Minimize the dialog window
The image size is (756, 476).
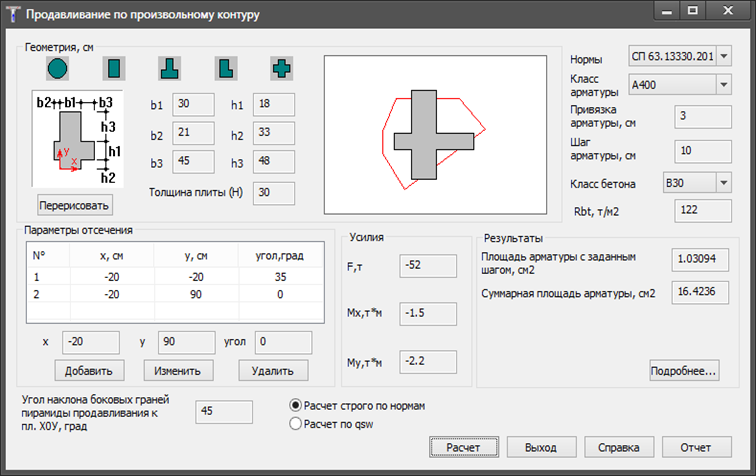[x=667, y=11]
